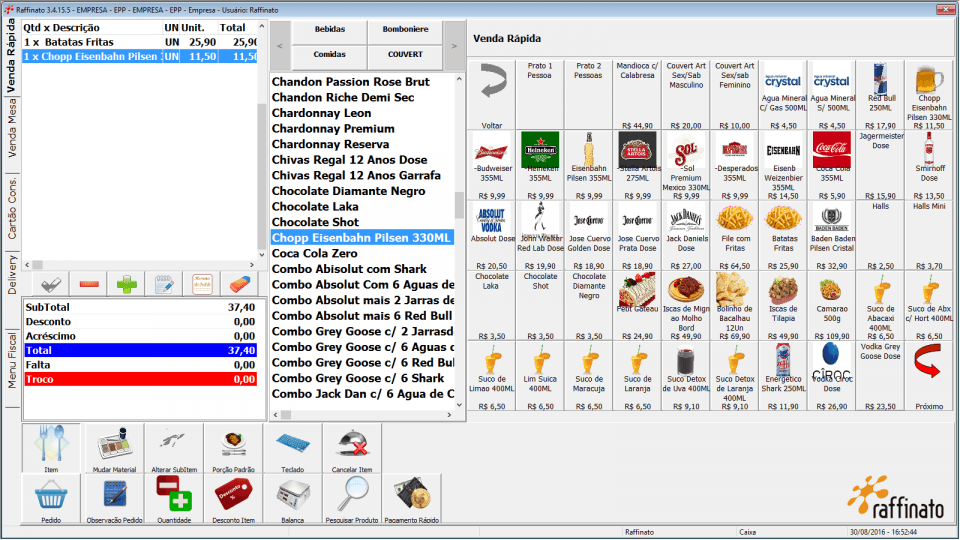
Task: Click the left category arrow button
Action: (x=280, y=45)
